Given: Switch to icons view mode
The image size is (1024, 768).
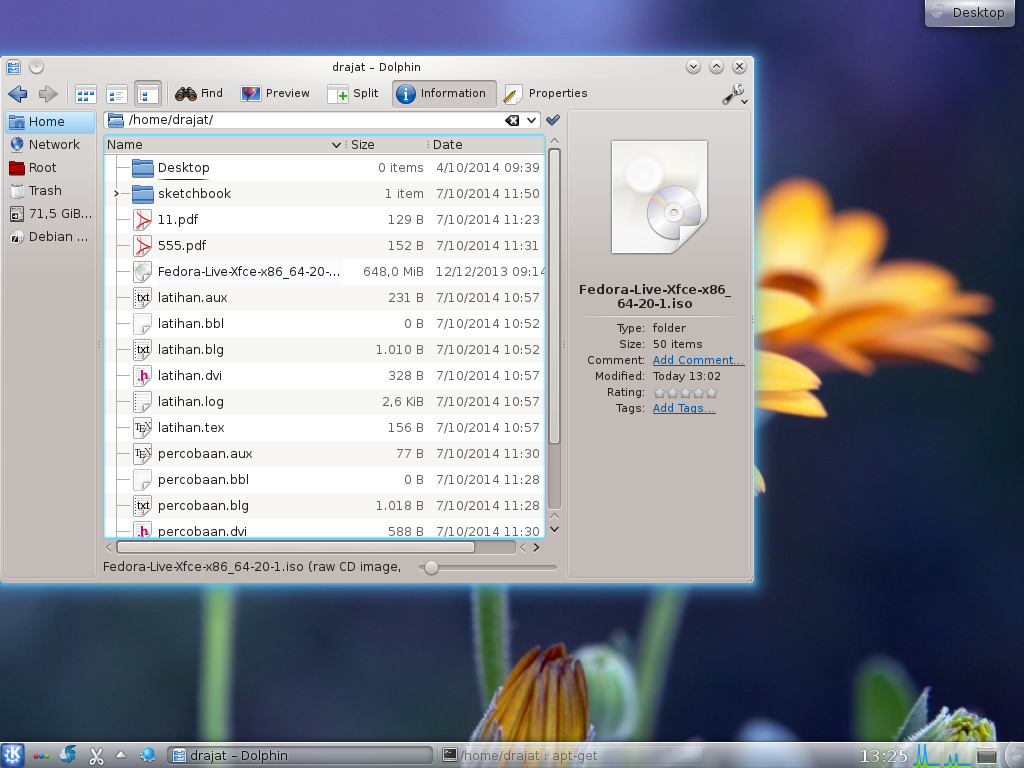Looking at the screenshot, I should [x=85, y=94].
